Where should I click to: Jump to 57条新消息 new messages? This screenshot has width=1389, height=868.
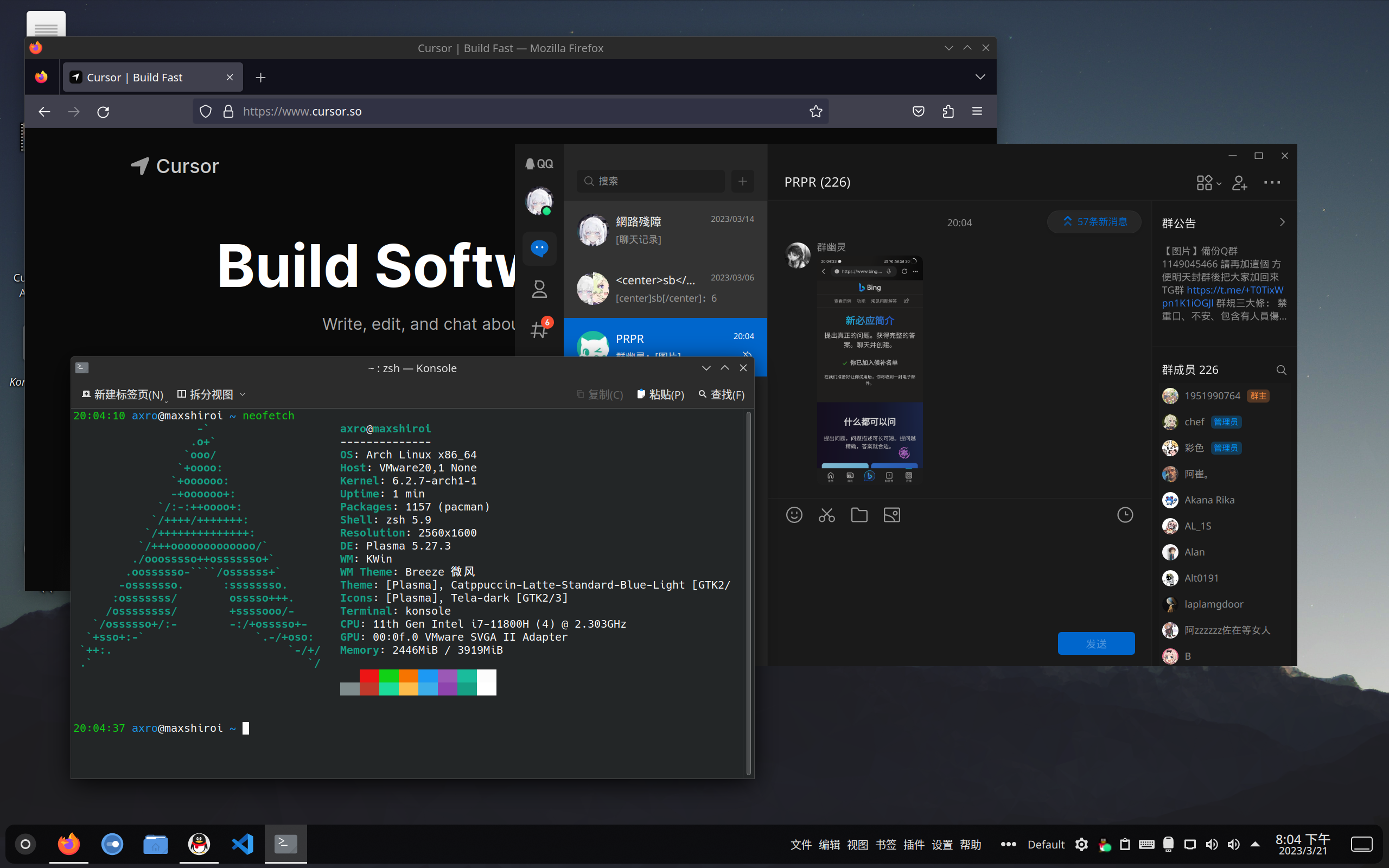tap(1094, 221)
